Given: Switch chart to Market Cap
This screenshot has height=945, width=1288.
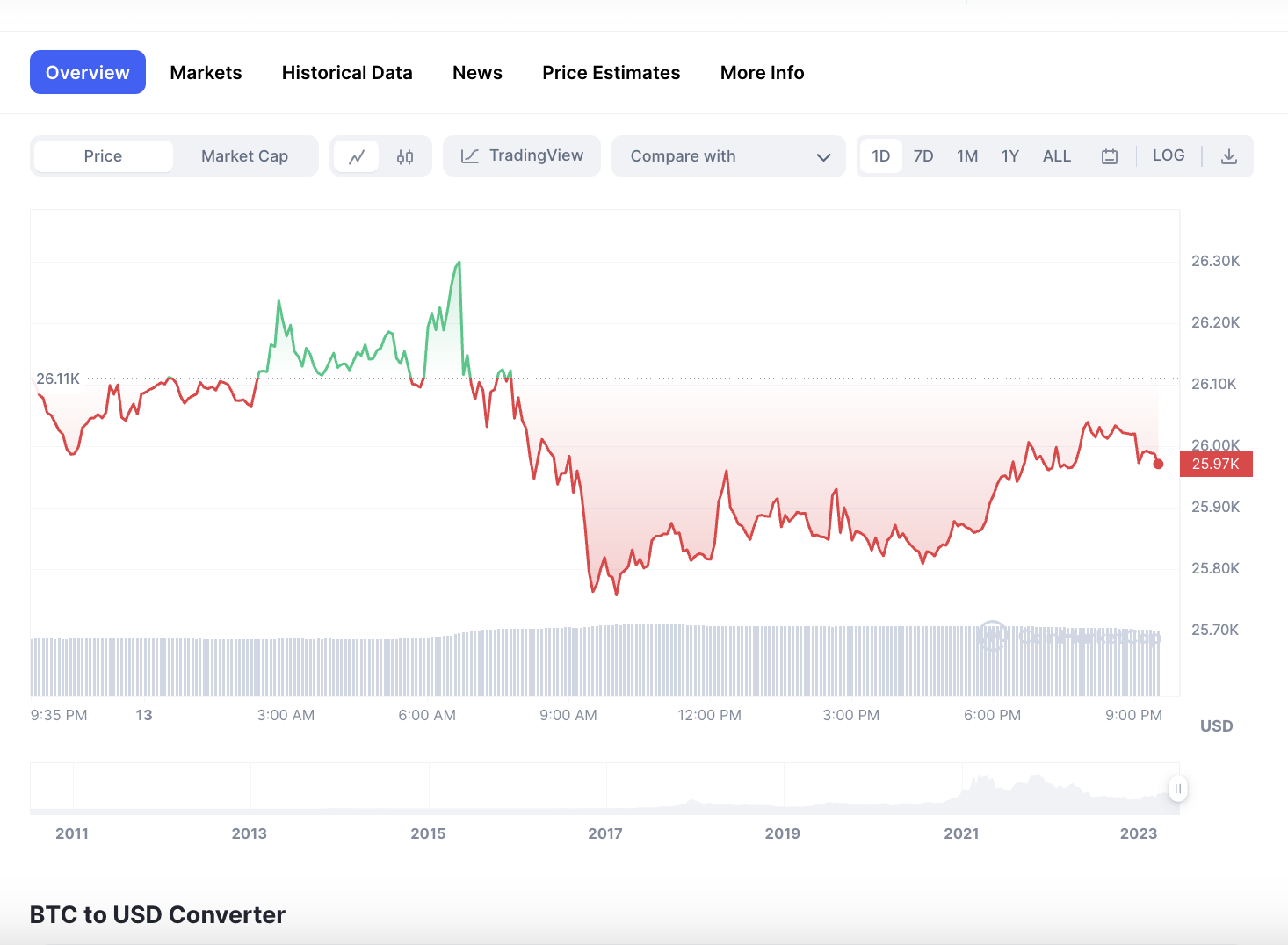Looking at the screenshot, I should pos(244,155).
